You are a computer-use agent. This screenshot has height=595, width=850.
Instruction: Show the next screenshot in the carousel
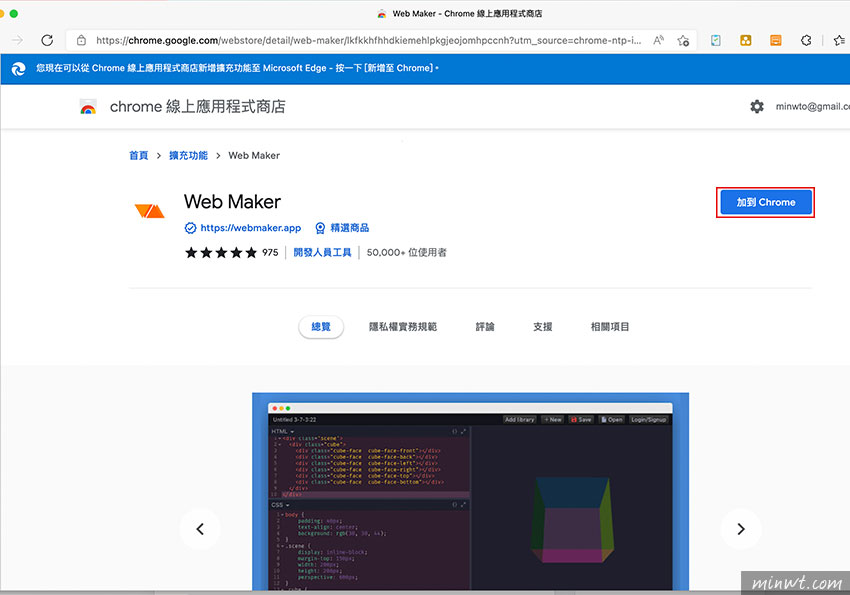[x=741, y=529]
